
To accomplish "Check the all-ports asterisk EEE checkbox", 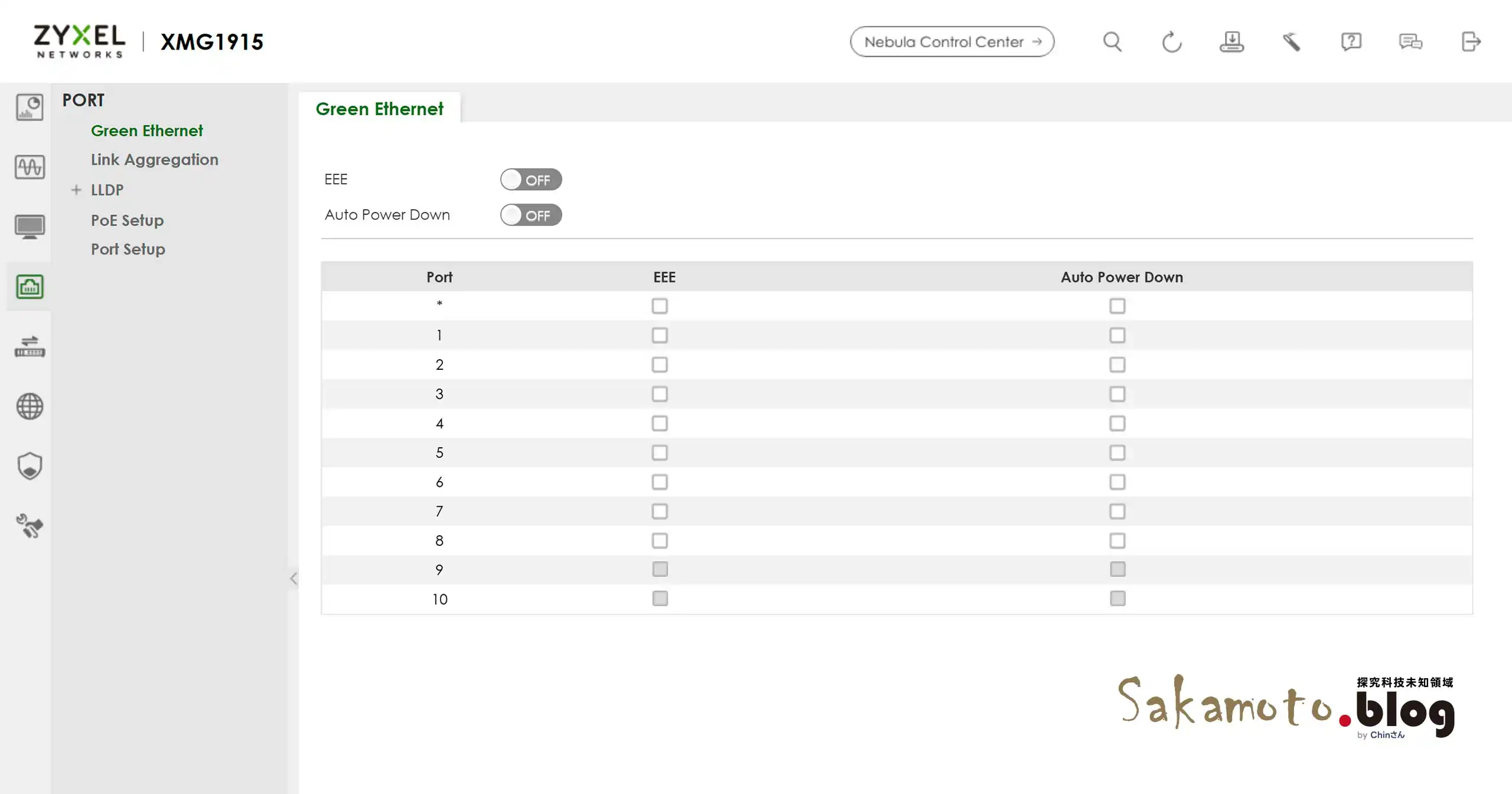I will [660, 306].
